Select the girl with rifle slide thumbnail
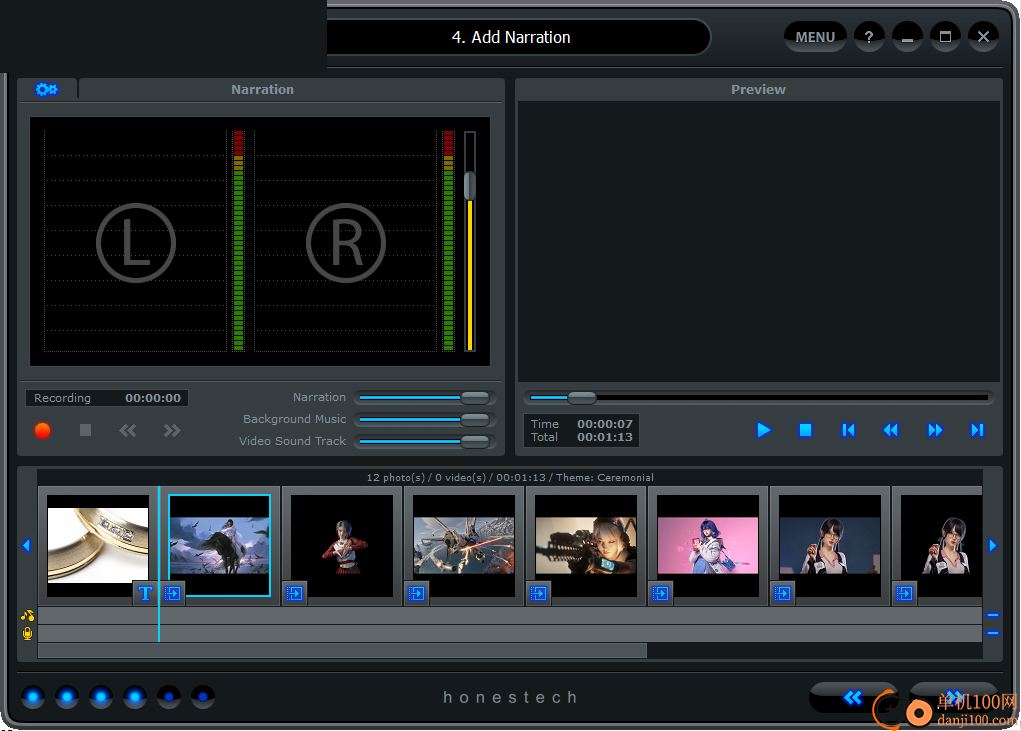1021x731 pixels. pos(586,545)
